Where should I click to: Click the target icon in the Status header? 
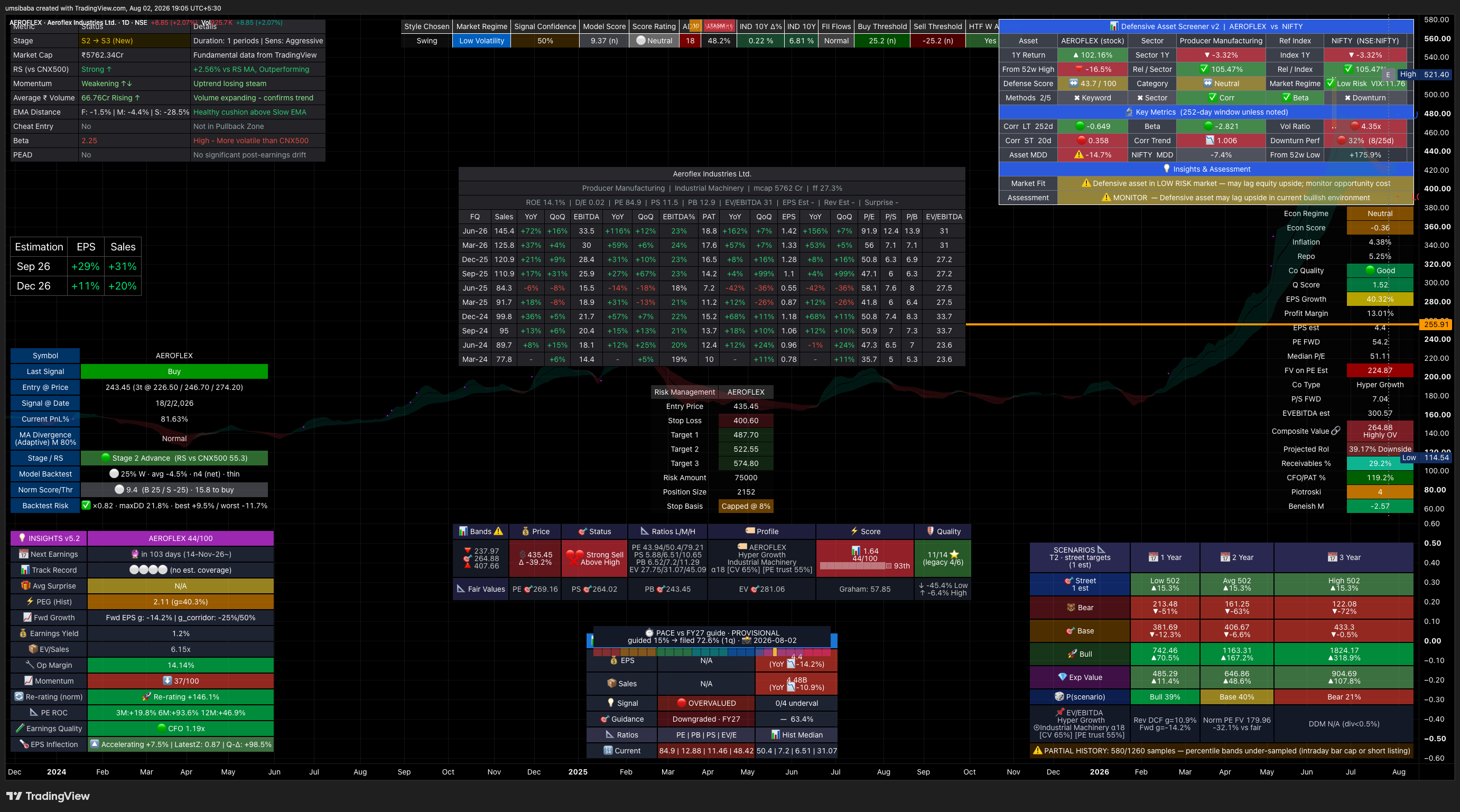582,531
